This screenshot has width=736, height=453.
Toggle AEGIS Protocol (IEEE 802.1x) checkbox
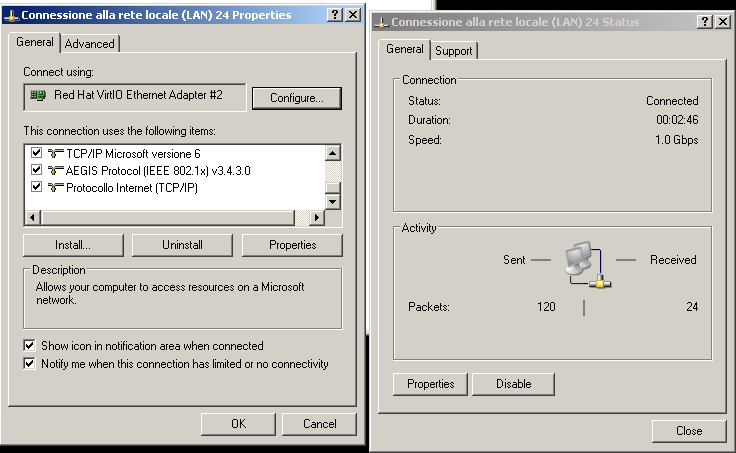pos(36,169)
